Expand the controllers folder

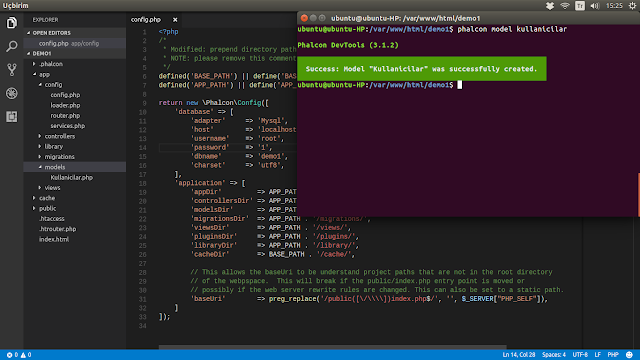point(60,136)
